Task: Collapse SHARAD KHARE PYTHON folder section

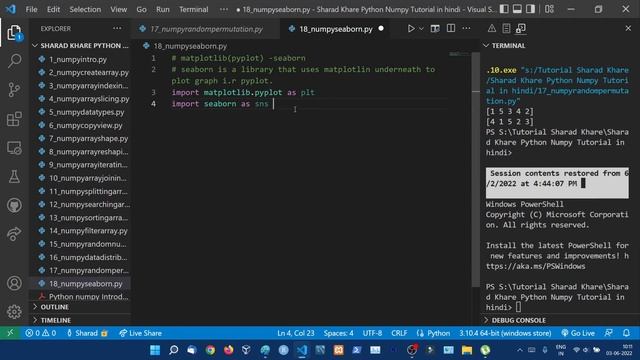Action: [81, 45]
